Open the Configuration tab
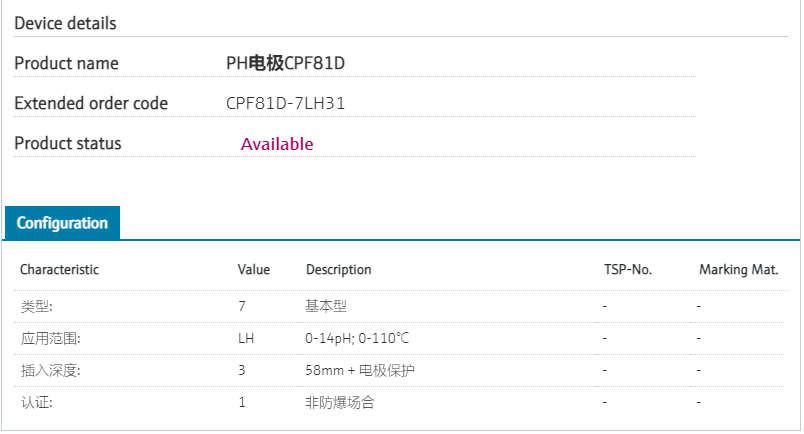Image resolution: width=804 pixels, height=434 pixels. tap(62, 223)
